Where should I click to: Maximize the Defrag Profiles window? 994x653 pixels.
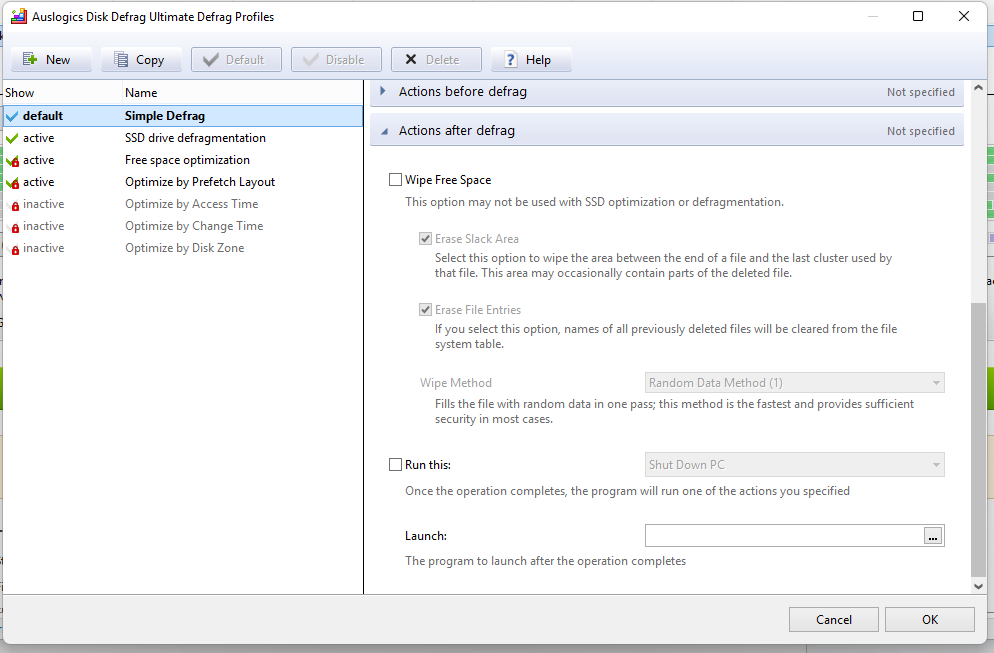pos(918,16)
